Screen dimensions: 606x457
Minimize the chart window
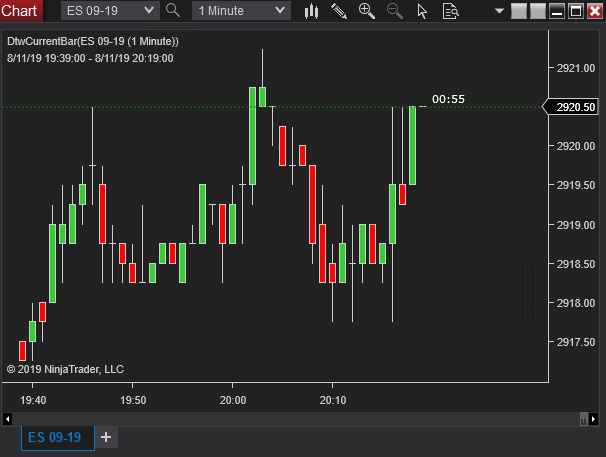click(x=557, y=11)
